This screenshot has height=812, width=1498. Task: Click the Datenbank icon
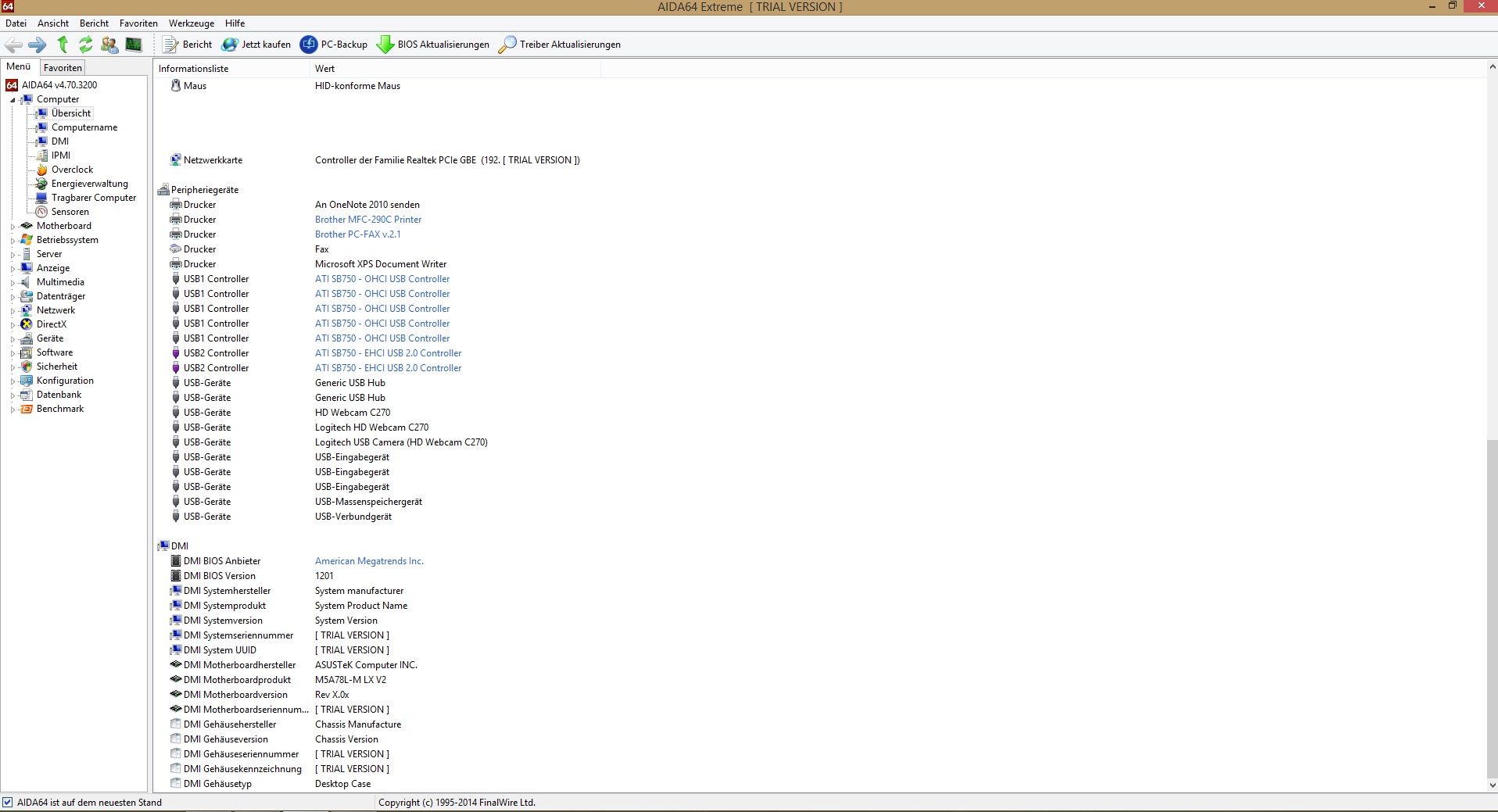click(27, 395)
